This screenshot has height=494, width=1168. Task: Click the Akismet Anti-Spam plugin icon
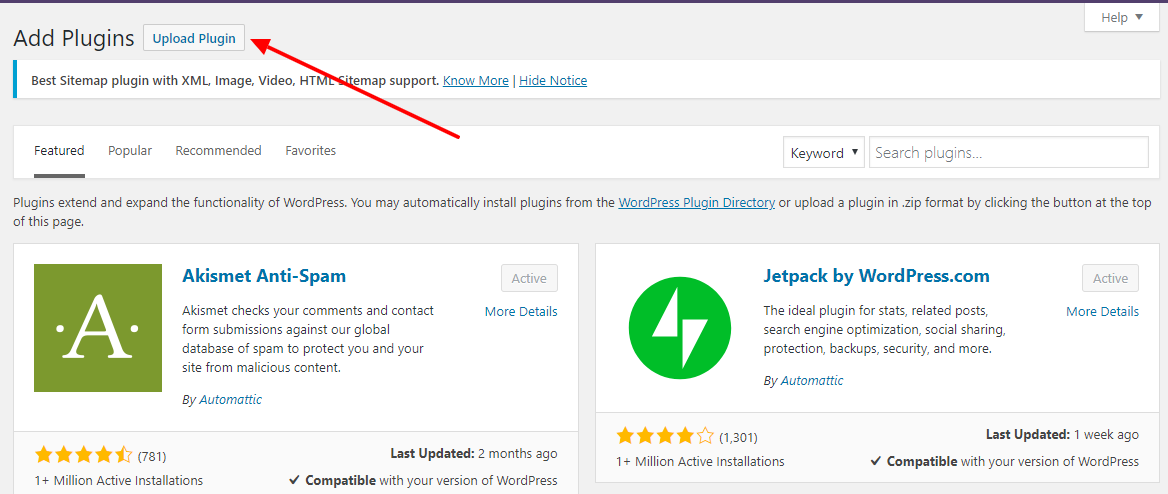(x=98, y=328)
